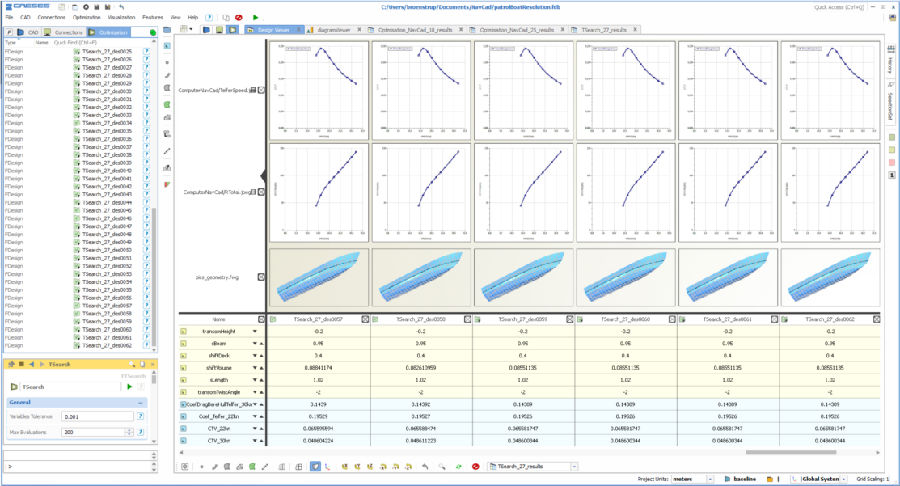900x486 pixels.
Task: Toggle checkbox on TSearch_27_des0057 column header
Action: click(x=364, y=319)
